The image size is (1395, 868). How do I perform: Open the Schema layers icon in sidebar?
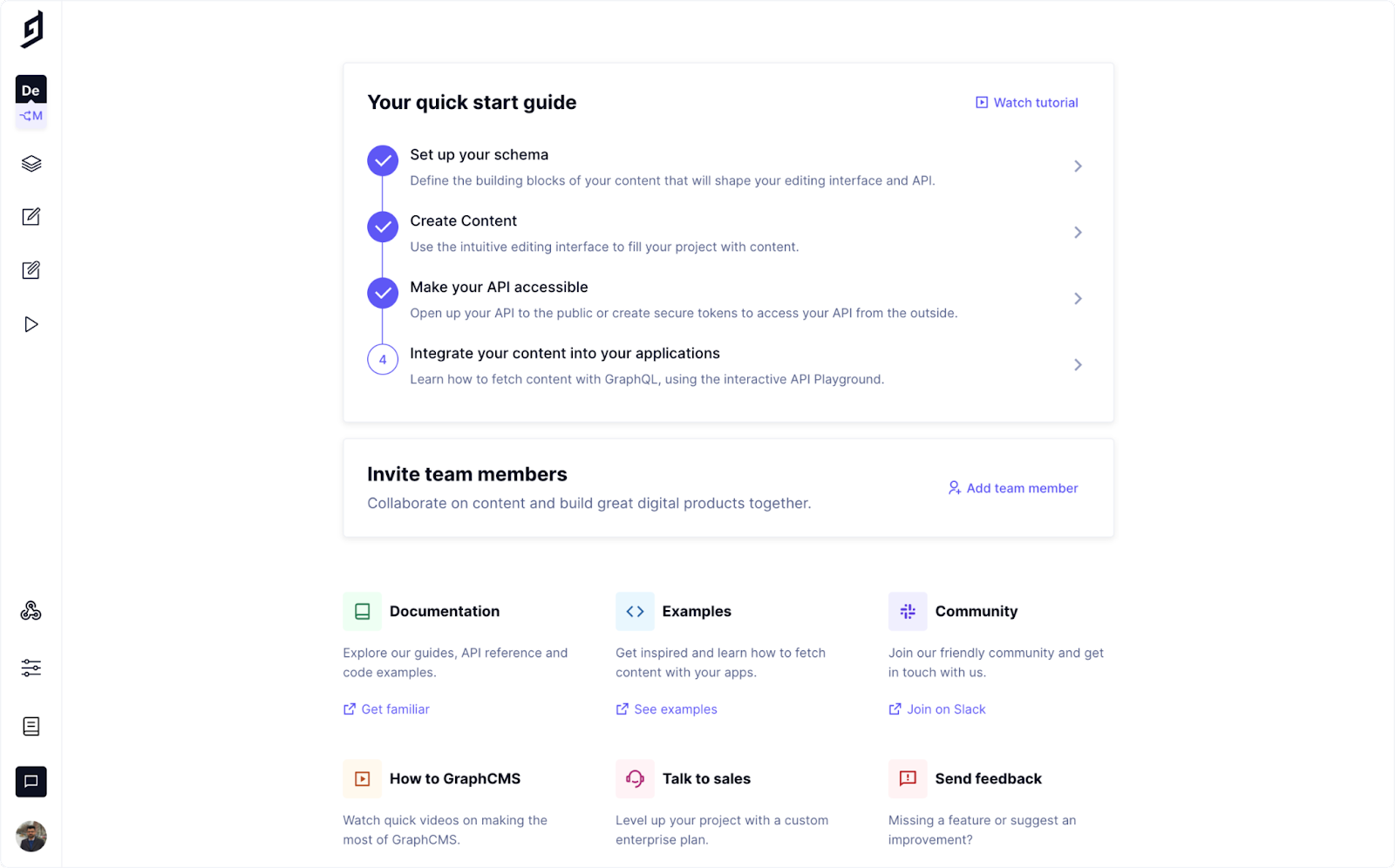click(x=31, y=164)
